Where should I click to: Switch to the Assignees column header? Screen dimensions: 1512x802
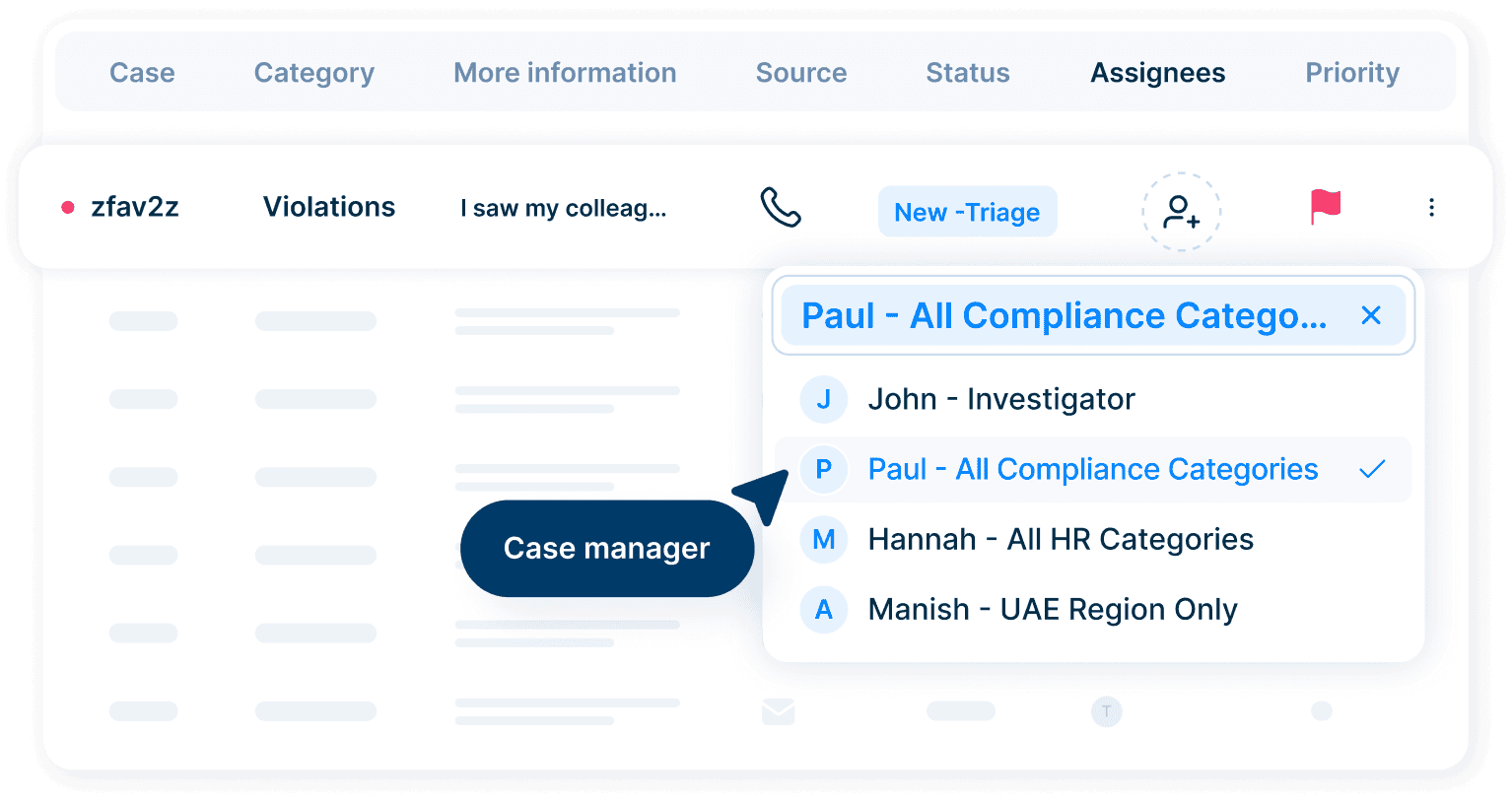pos(1157,72)
